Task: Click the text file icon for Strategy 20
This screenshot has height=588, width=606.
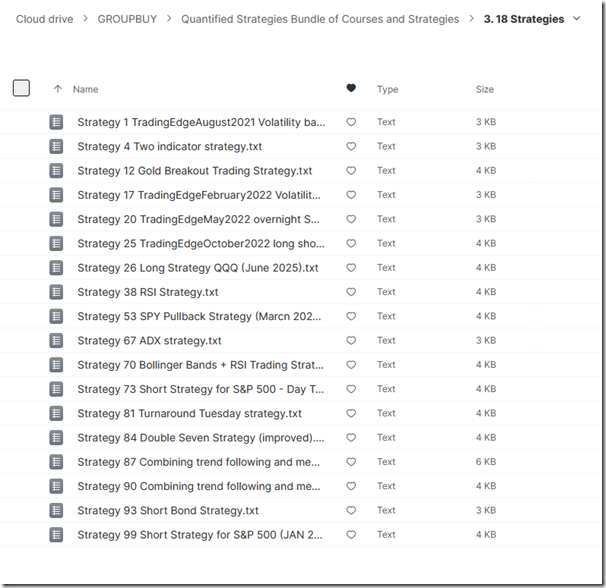Action: (x=56, y=219)
